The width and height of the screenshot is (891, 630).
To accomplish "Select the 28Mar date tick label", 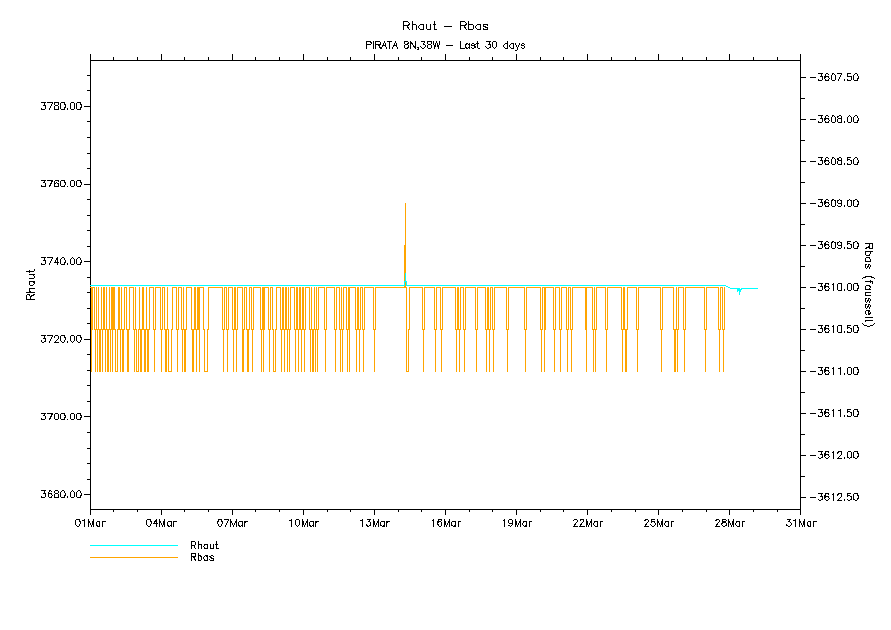I will [729, 522].
